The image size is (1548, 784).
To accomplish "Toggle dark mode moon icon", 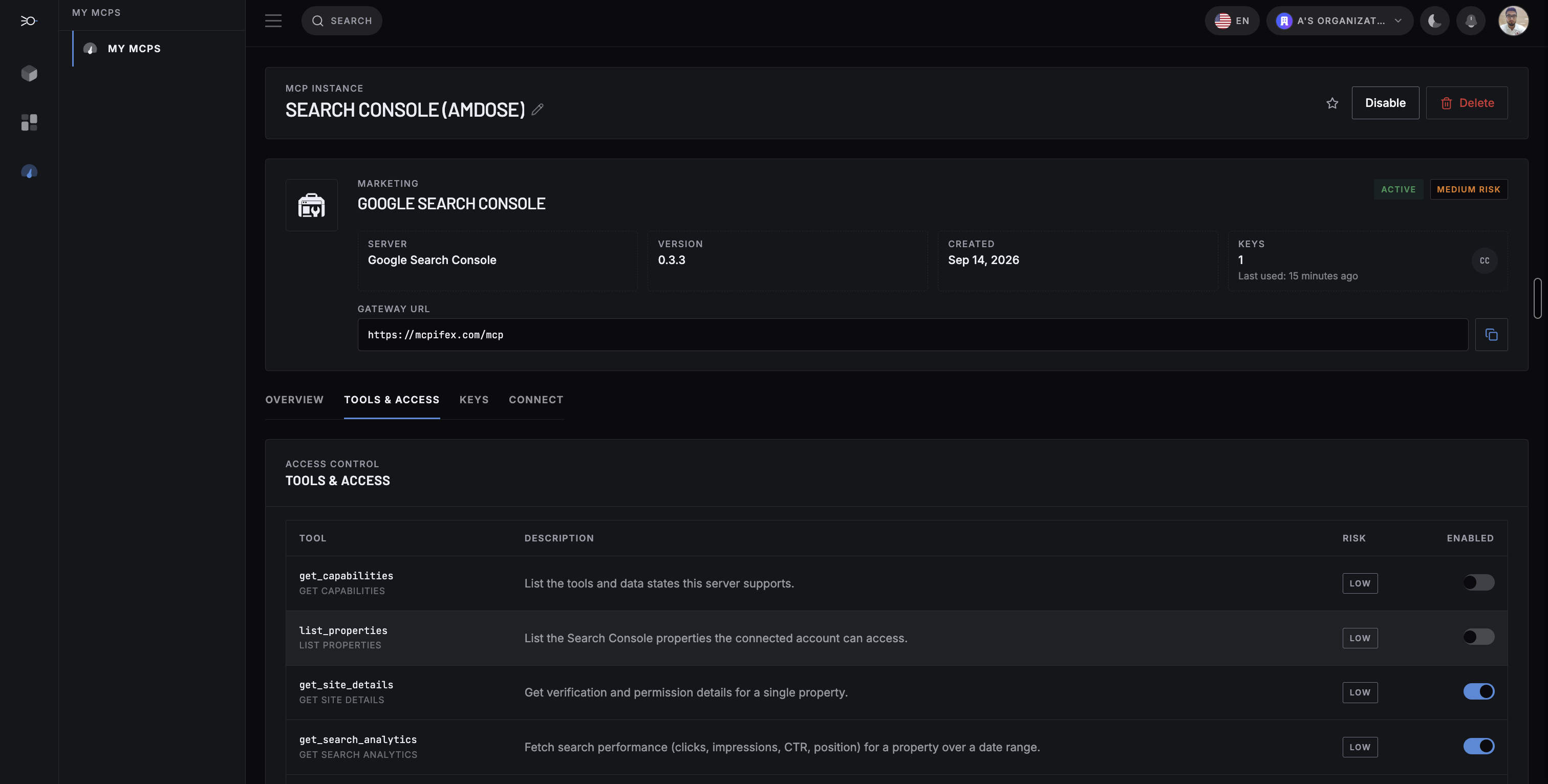I will [x=1434, y=21].
